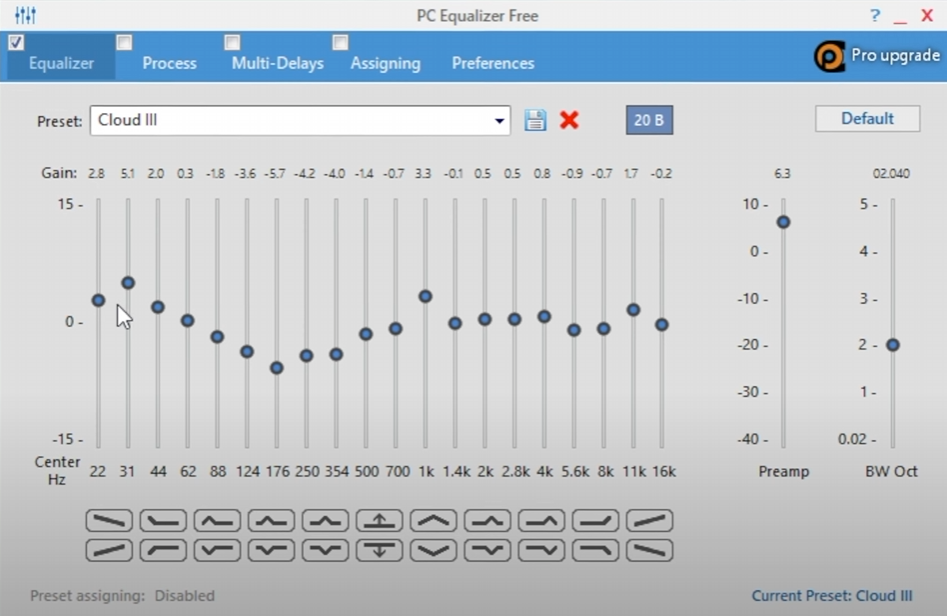Apply the high-shelf boost curve in top row
This screenshot has height=616, width=947.
[x=595, y=521]
